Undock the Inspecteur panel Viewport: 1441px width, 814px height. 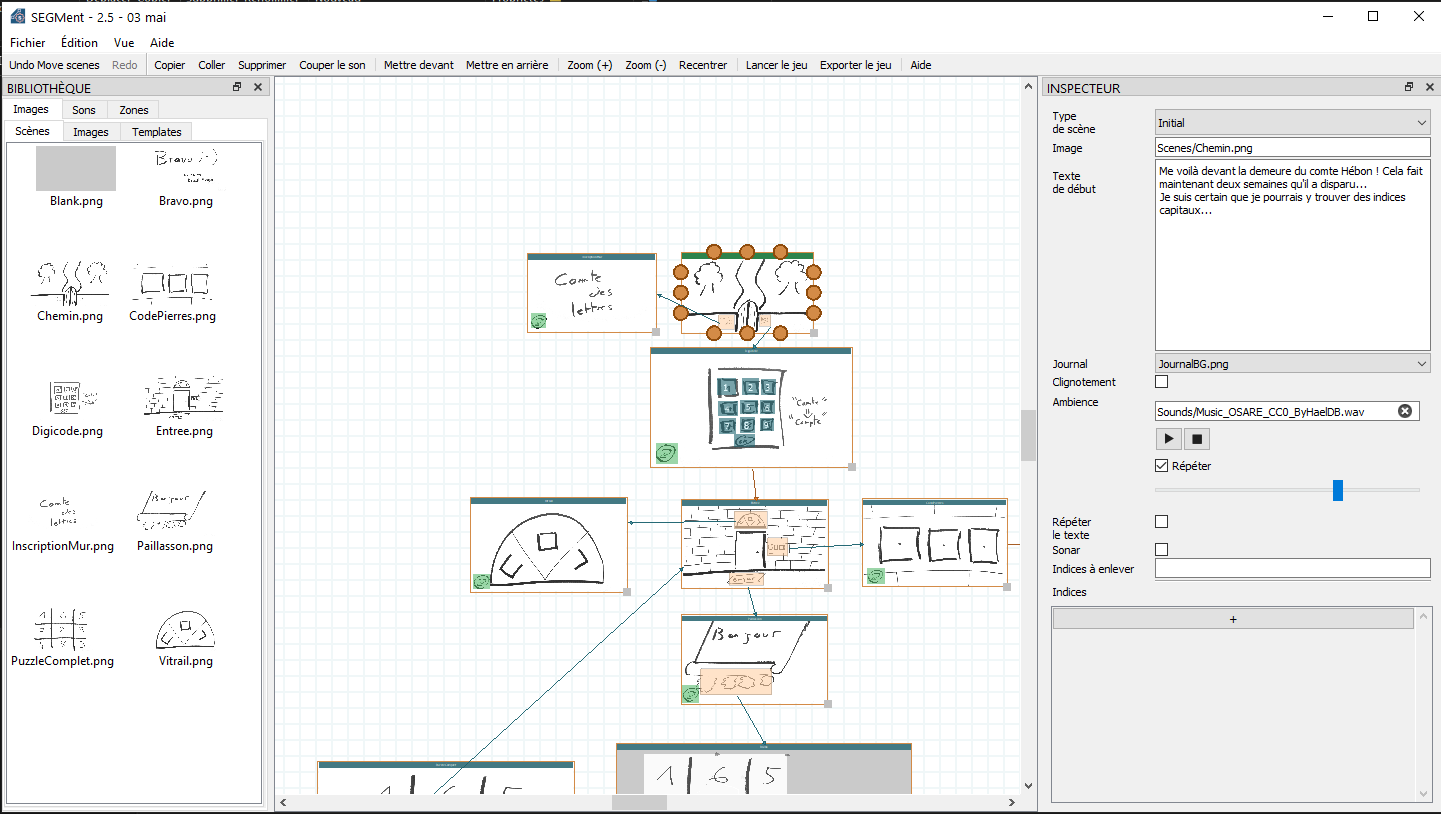point(1409,88)
